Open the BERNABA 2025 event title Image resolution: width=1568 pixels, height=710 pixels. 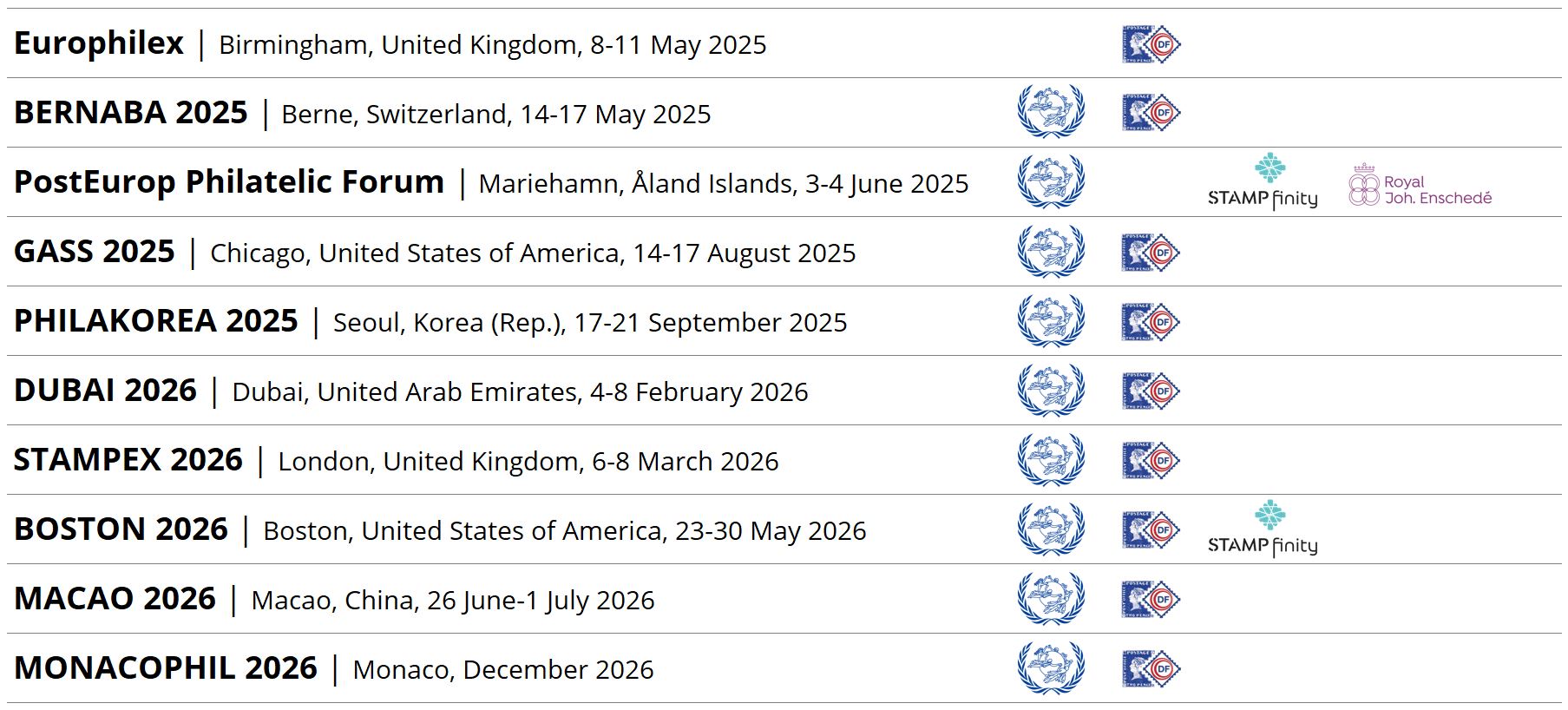[x=131, y=113]
